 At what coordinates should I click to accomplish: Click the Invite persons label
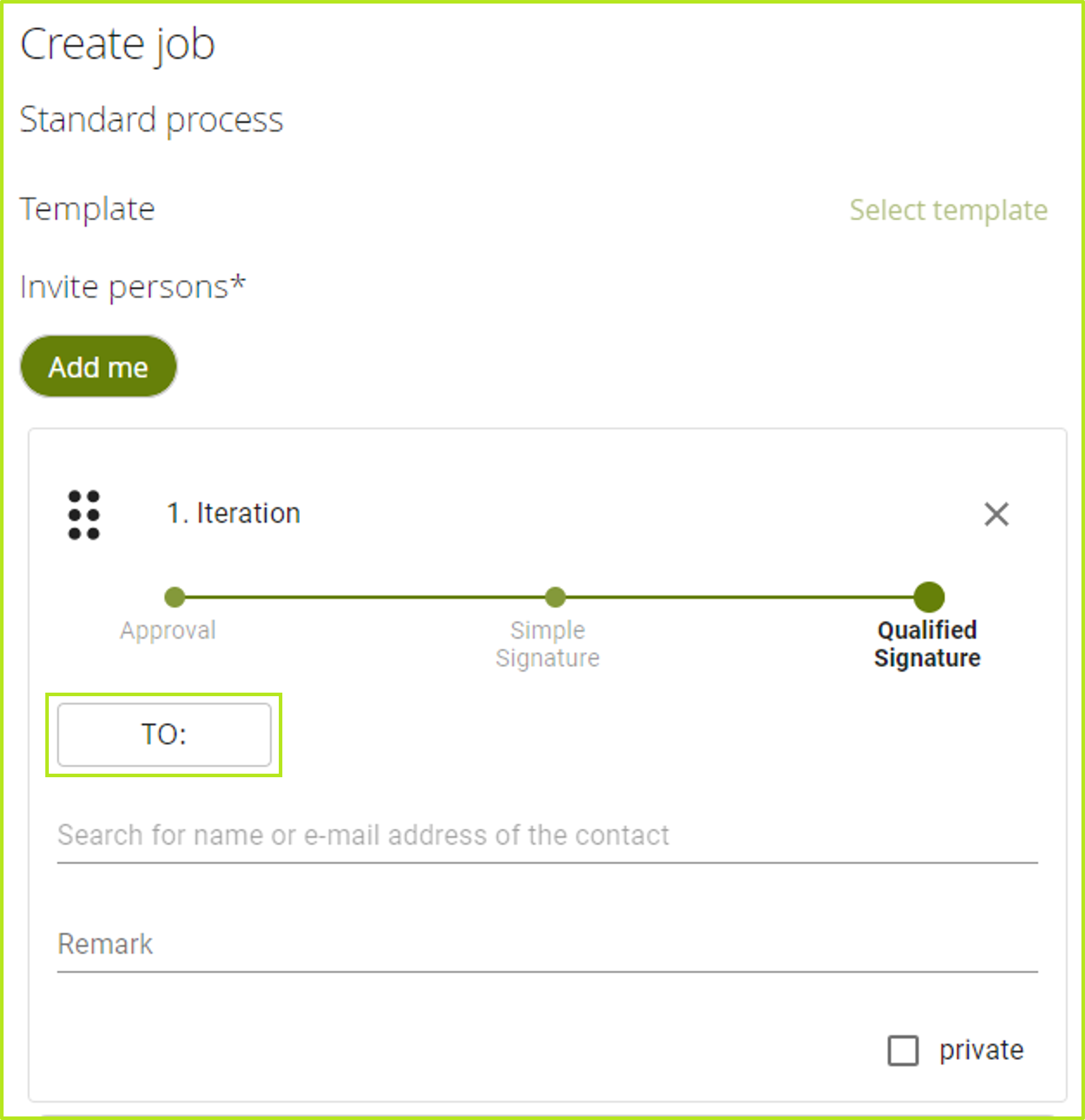(132, 286)
